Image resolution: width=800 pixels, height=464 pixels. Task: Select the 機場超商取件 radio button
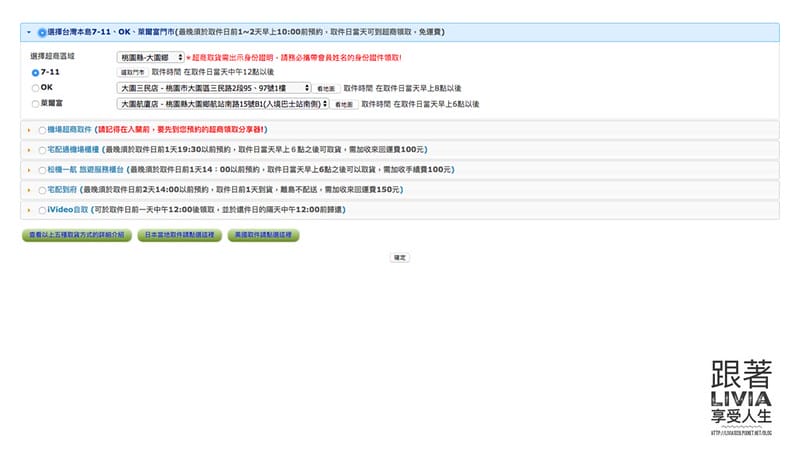point(42,130)
